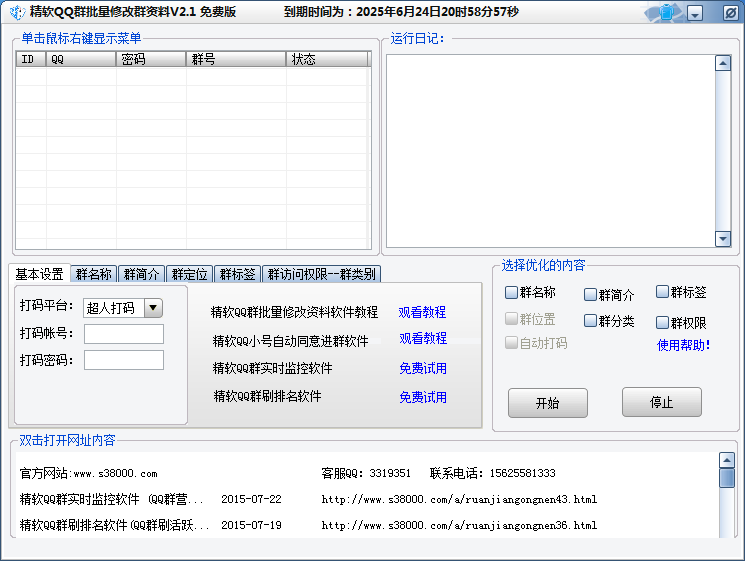Switch to the 群定位 tab
This screenshot has height=561, width=745.
[189, 274]
